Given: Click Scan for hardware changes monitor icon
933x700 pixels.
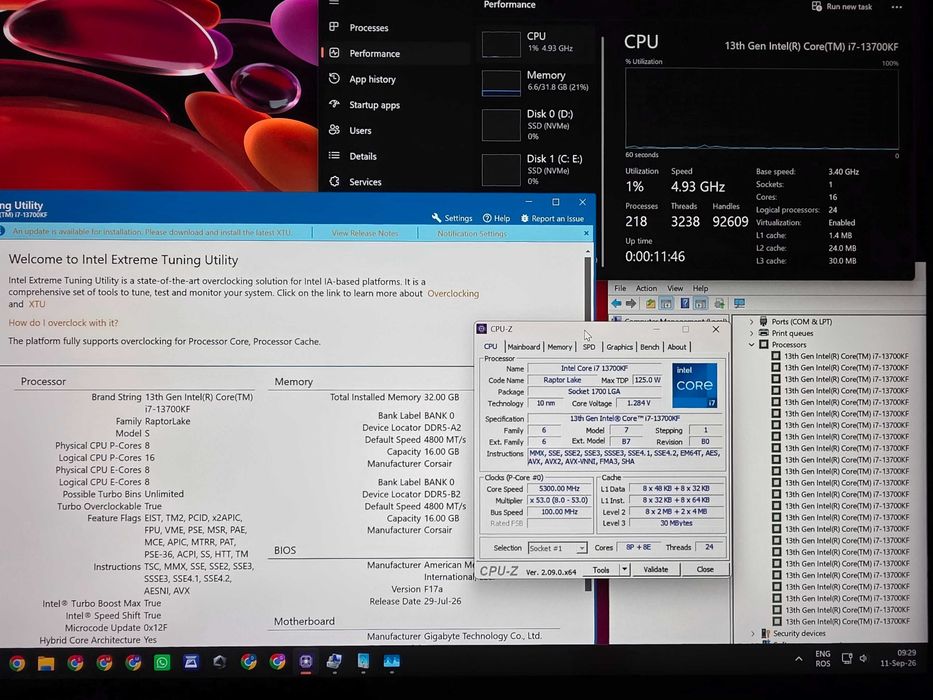Looking at the screenshot, I should (x=739, y=304).
